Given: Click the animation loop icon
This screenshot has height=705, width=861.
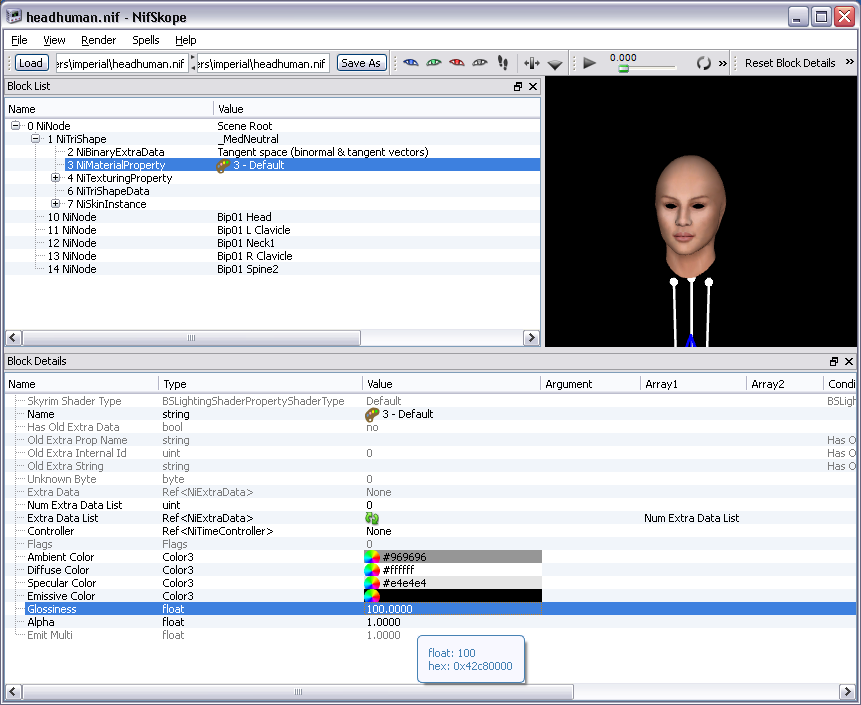Looking at the screenshot, I should pos(703,63).
